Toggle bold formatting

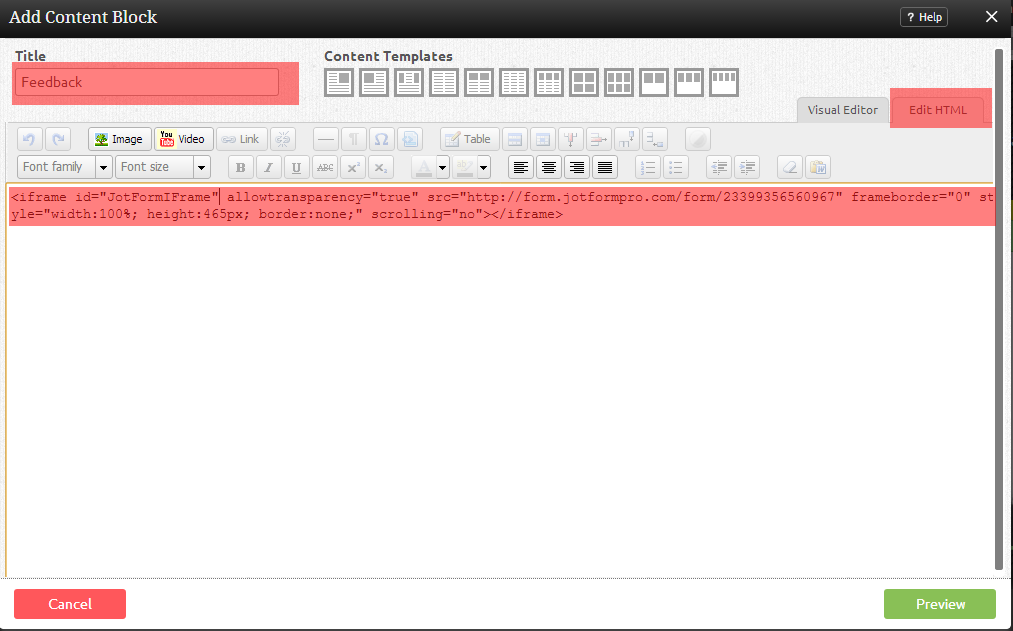point(240,167)
